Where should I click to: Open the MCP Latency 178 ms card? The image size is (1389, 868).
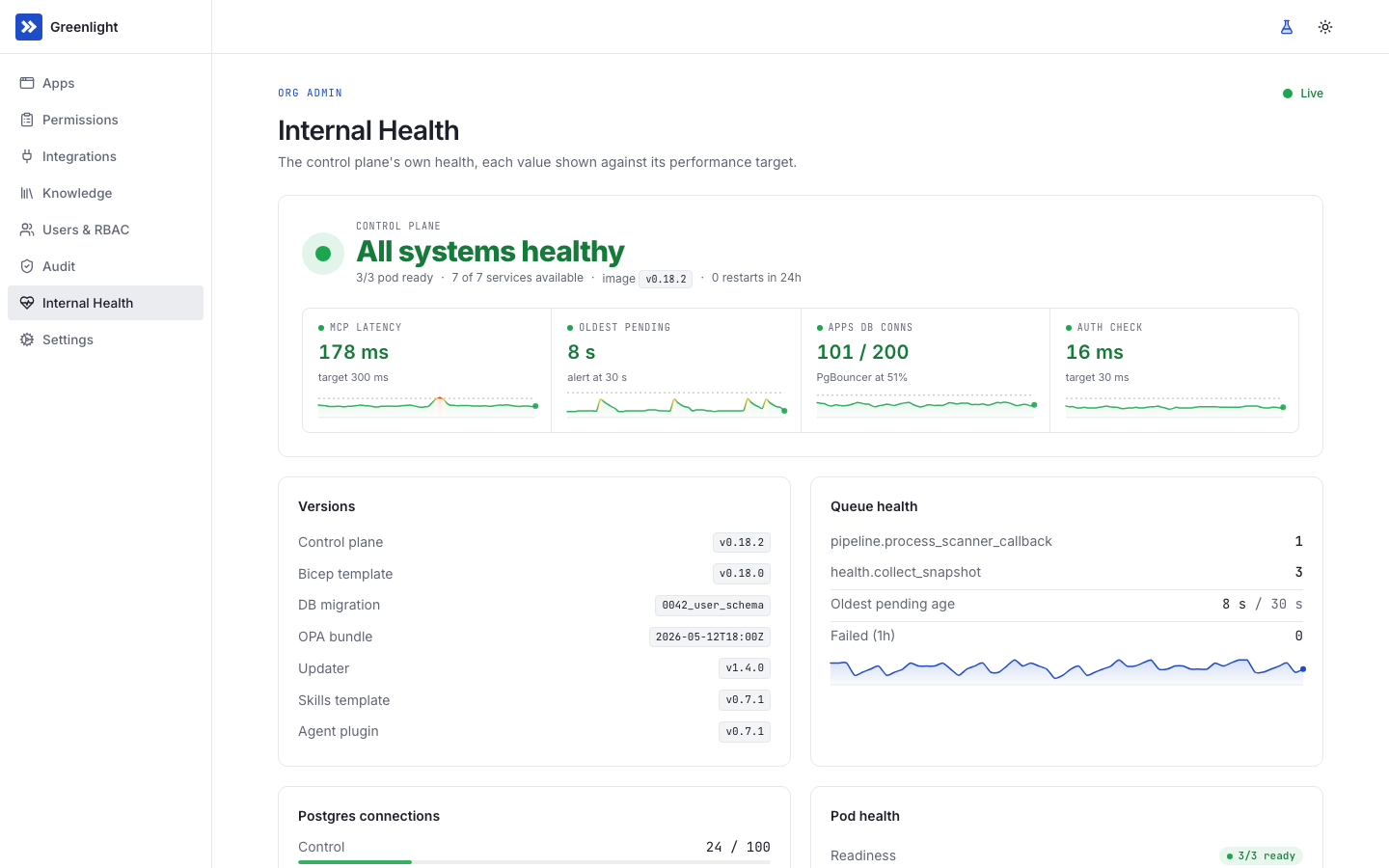click(x=427, y=370)
